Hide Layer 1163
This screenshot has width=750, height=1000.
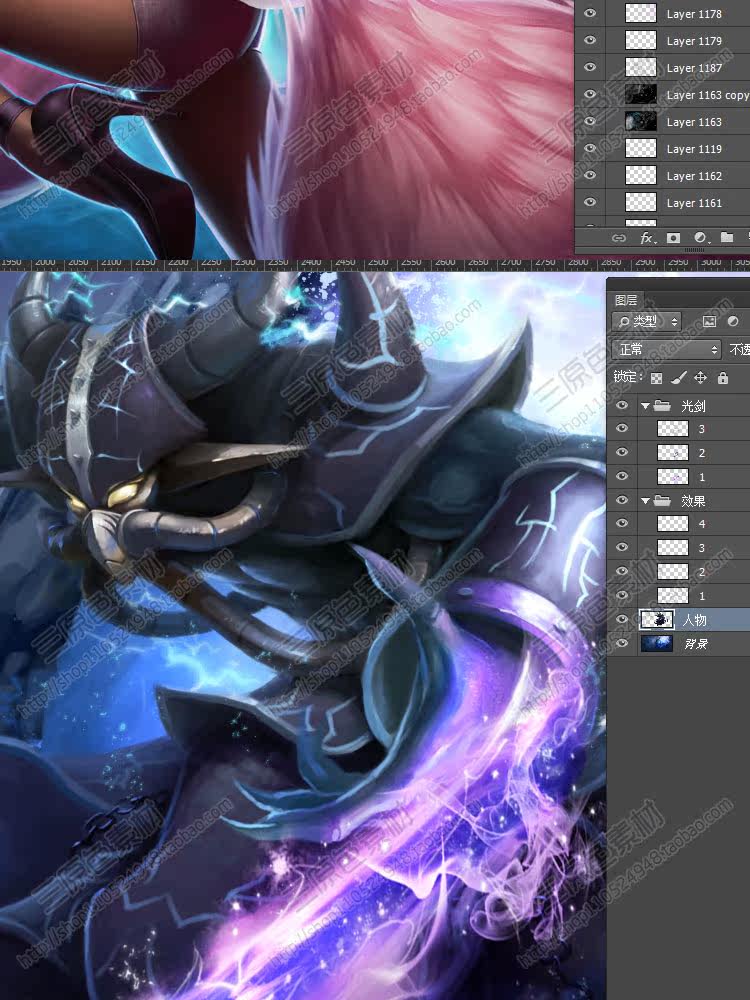pos(590,121)
